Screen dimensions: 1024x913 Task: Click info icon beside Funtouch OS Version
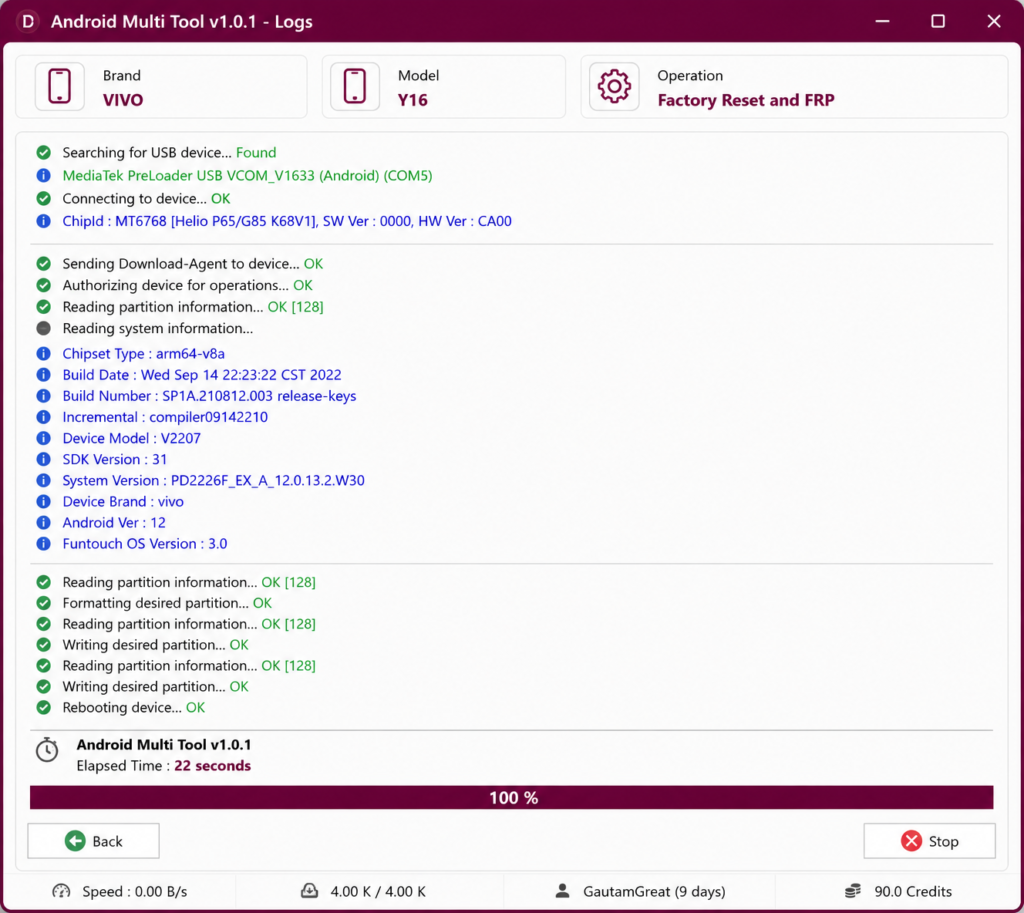tap(44, 543)
